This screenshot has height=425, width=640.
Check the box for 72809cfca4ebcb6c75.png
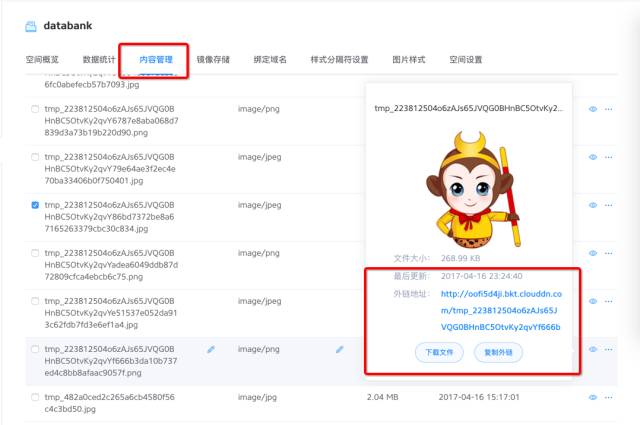point(35,253)
